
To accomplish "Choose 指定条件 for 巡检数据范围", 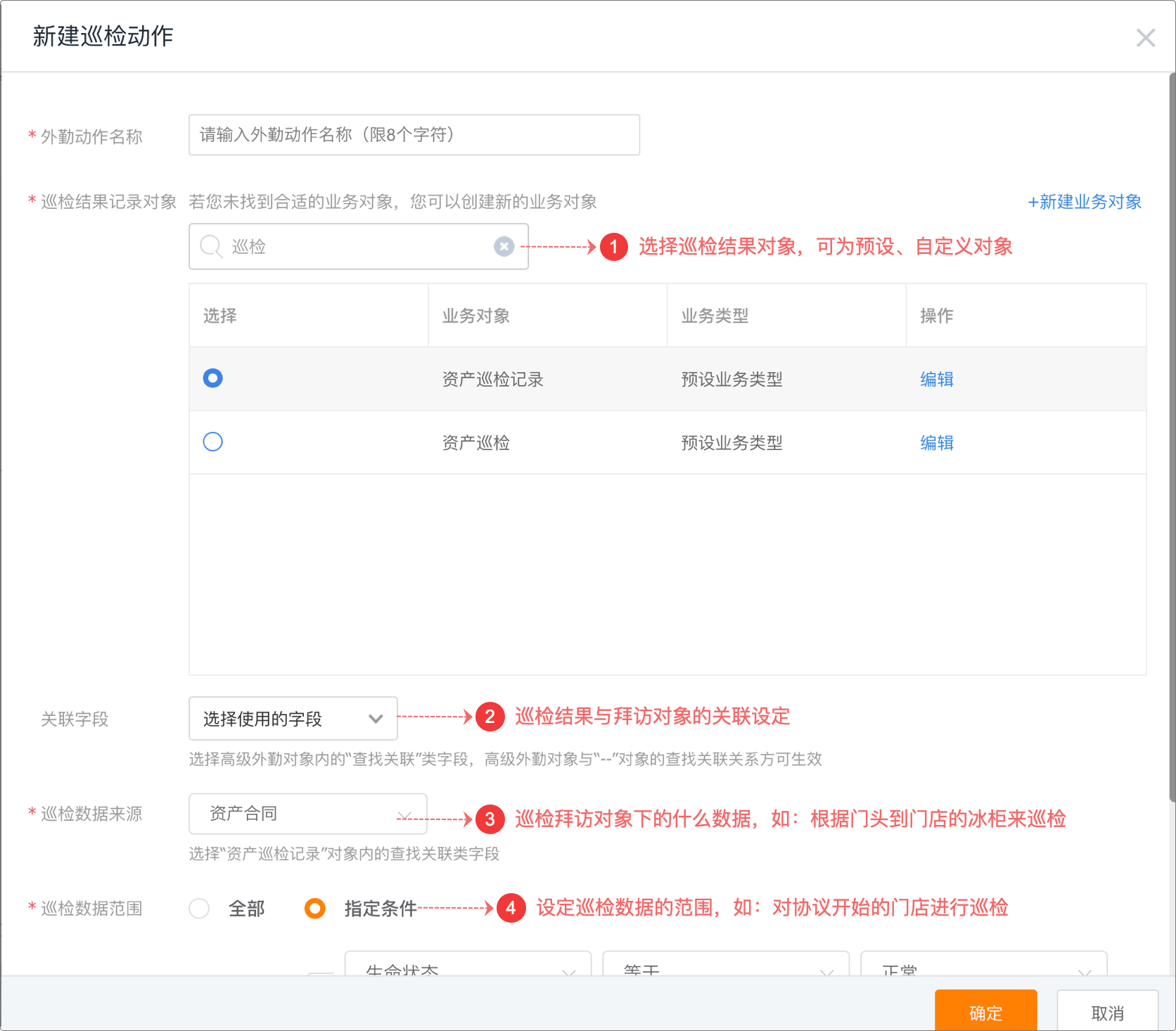I will (x=315, y=909).
